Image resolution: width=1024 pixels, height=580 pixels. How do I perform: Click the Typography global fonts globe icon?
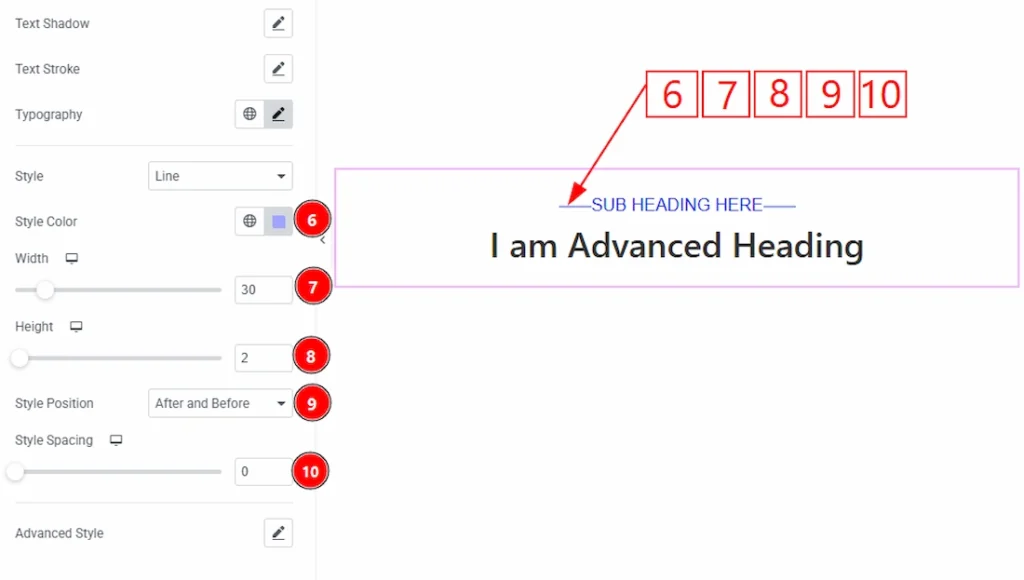coord(250,115)
